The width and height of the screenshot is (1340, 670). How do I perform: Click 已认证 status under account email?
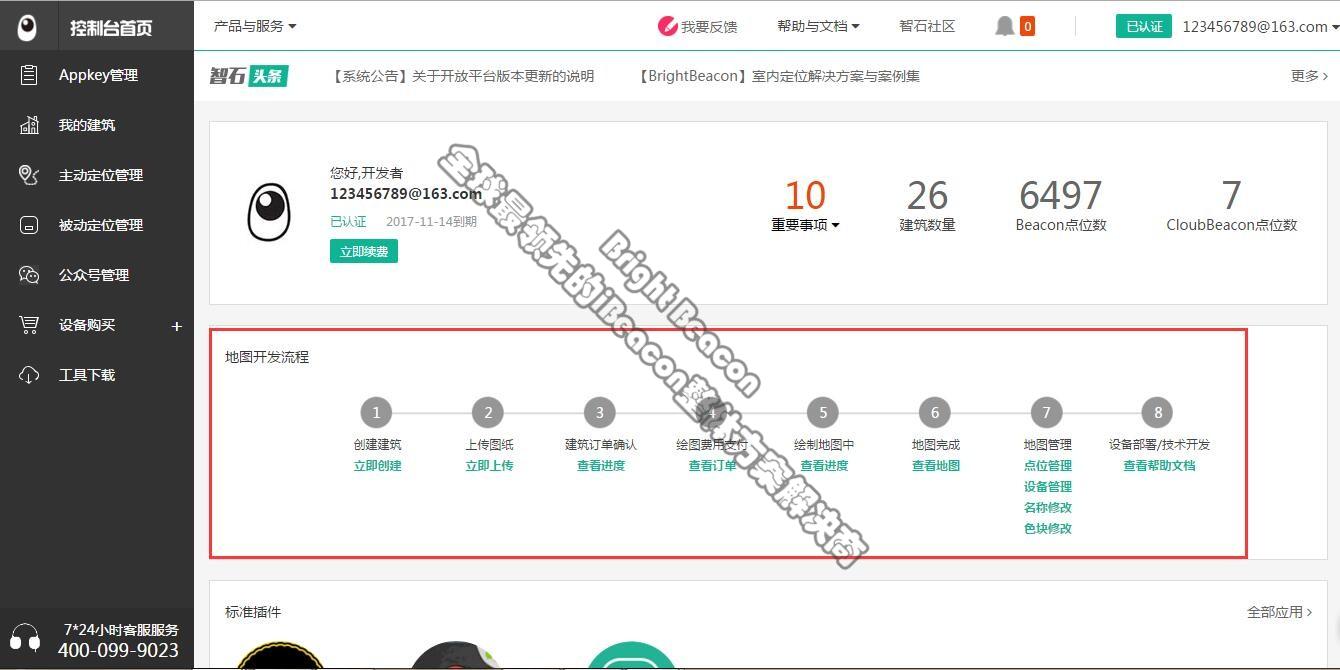click(x=348, y=222)
